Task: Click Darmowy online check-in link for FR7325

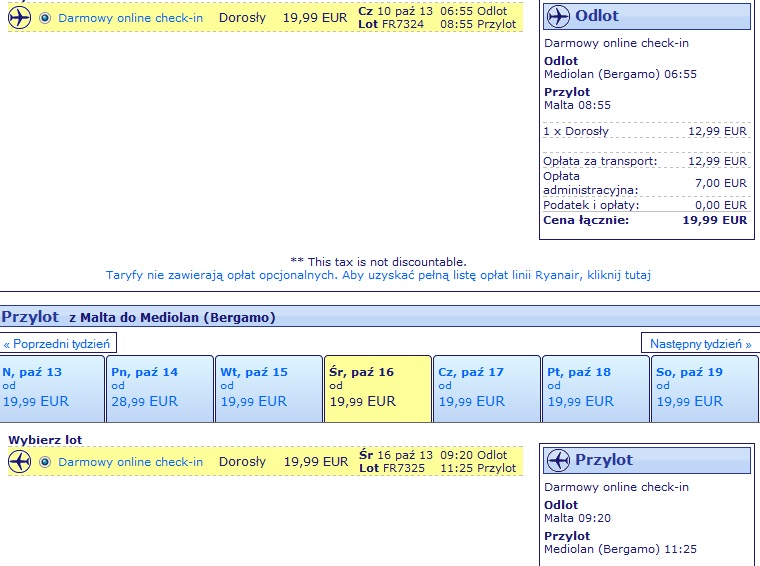Action: coord(130,462)
